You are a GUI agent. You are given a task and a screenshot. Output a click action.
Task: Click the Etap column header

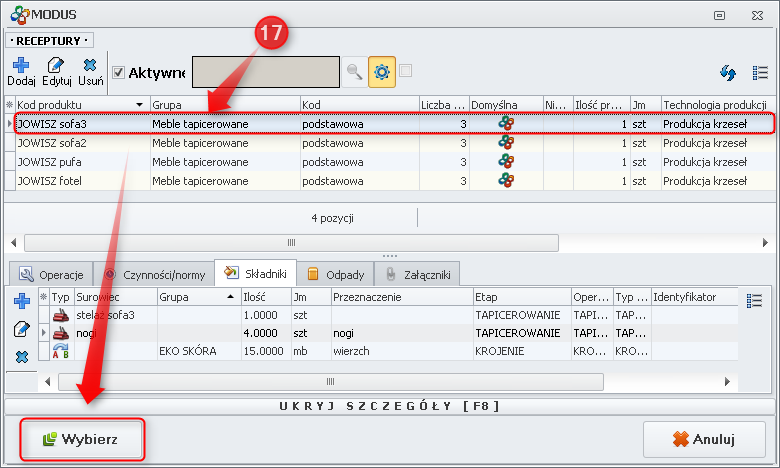point(522,297)
